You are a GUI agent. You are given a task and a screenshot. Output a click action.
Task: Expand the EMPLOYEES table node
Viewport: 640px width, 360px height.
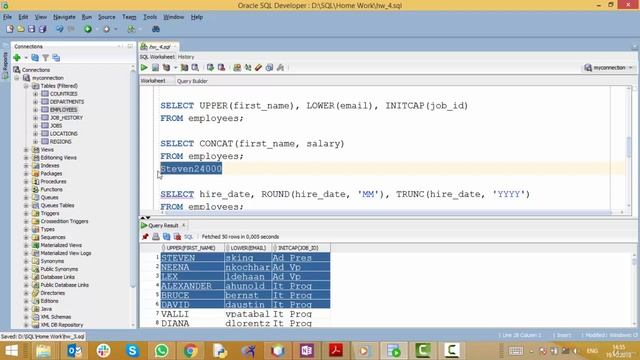pos(36,110)
